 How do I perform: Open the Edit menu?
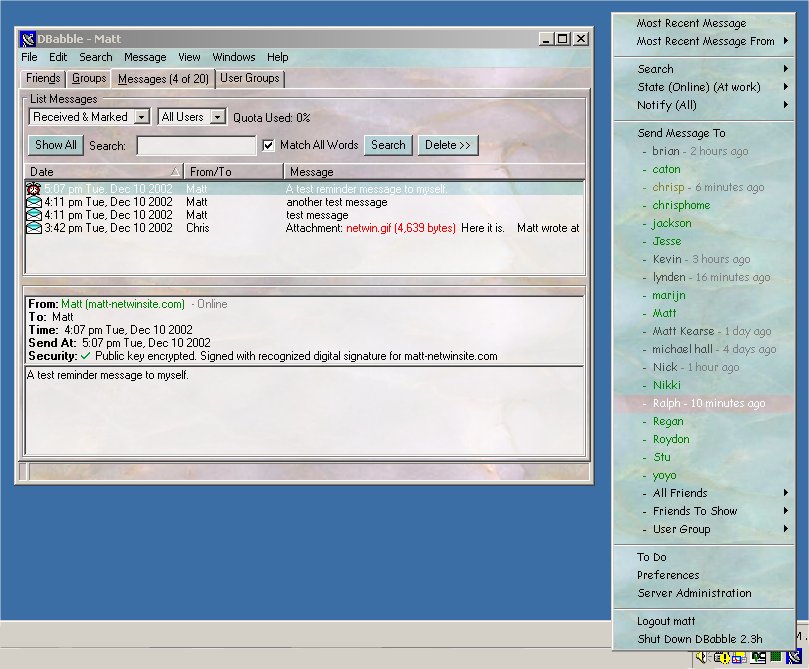pyautogui.click(x=58, y=57)
